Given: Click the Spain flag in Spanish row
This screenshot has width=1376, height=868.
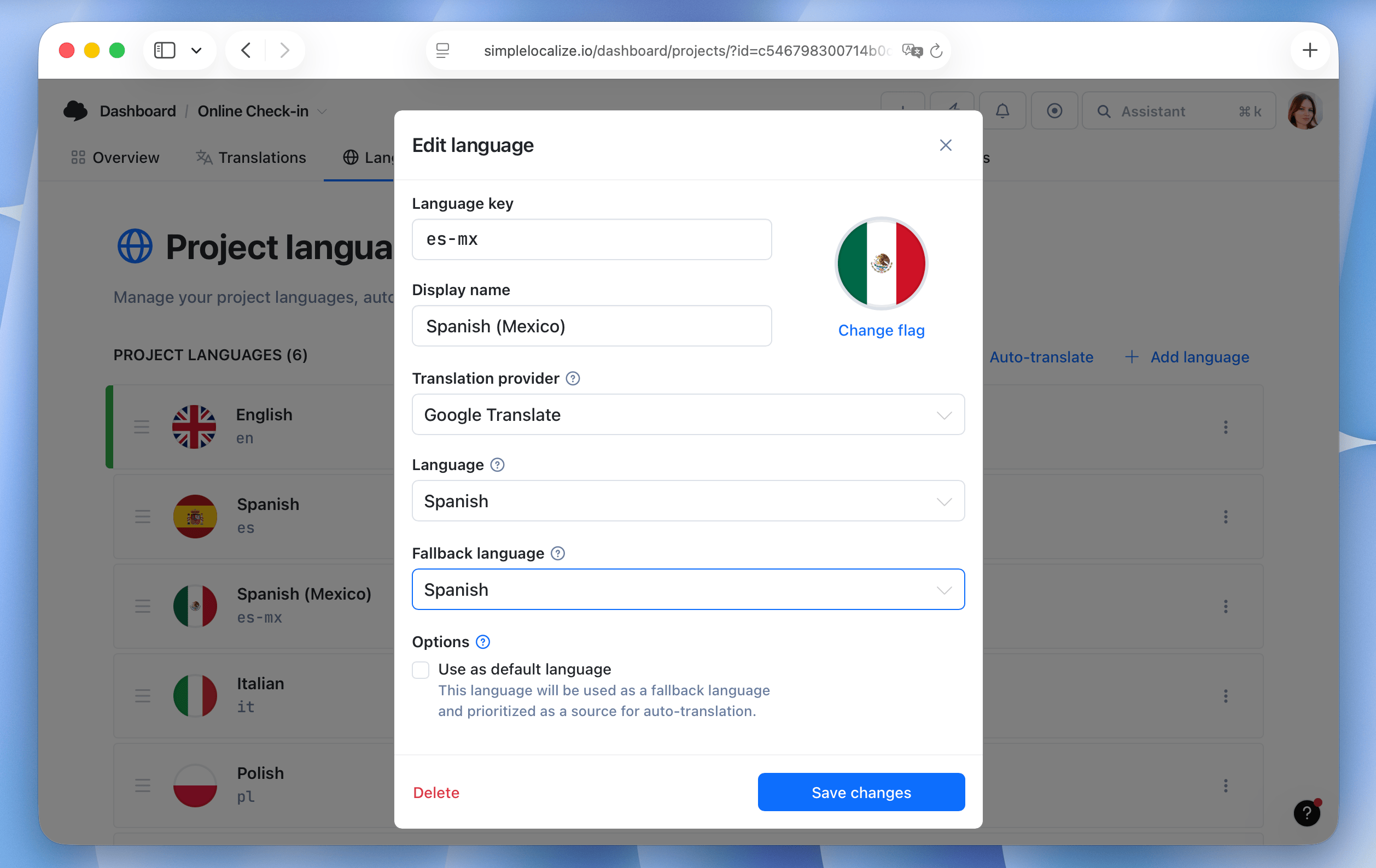Looking at the screenshot, I should pyautogui.click(x=195, y=516).
